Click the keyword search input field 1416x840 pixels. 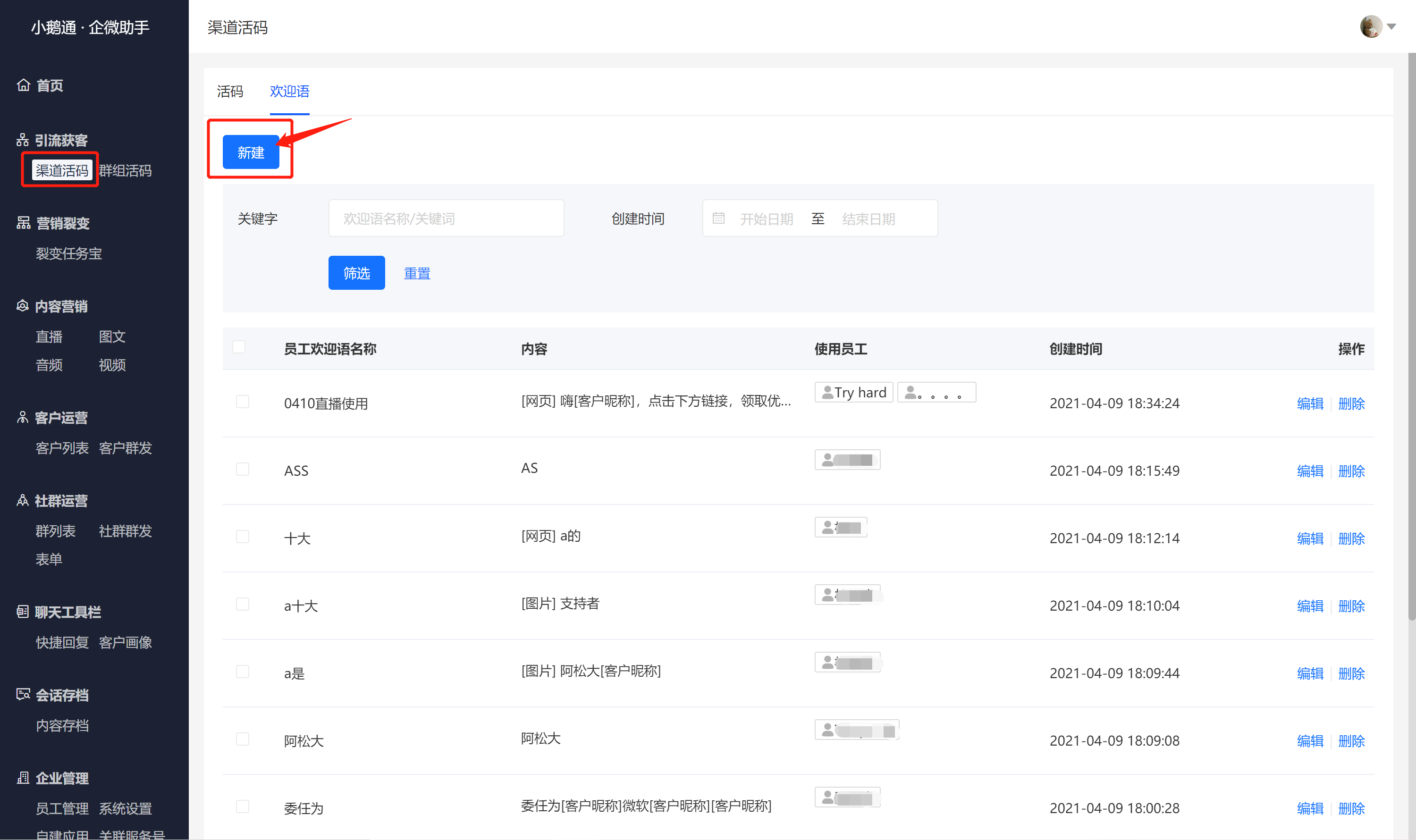(446, 218)
